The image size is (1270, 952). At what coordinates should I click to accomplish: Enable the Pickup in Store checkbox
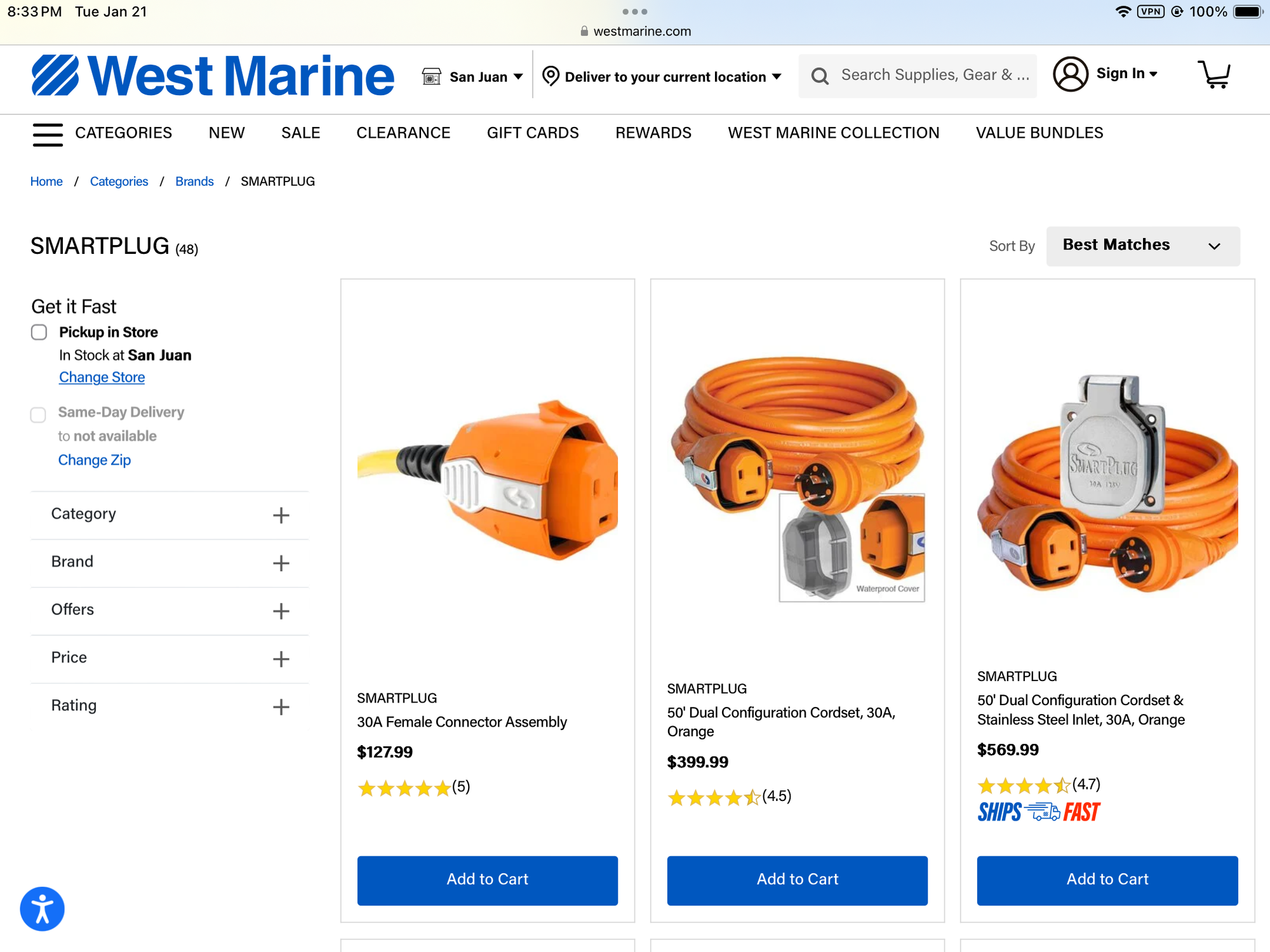click(39, 332)
